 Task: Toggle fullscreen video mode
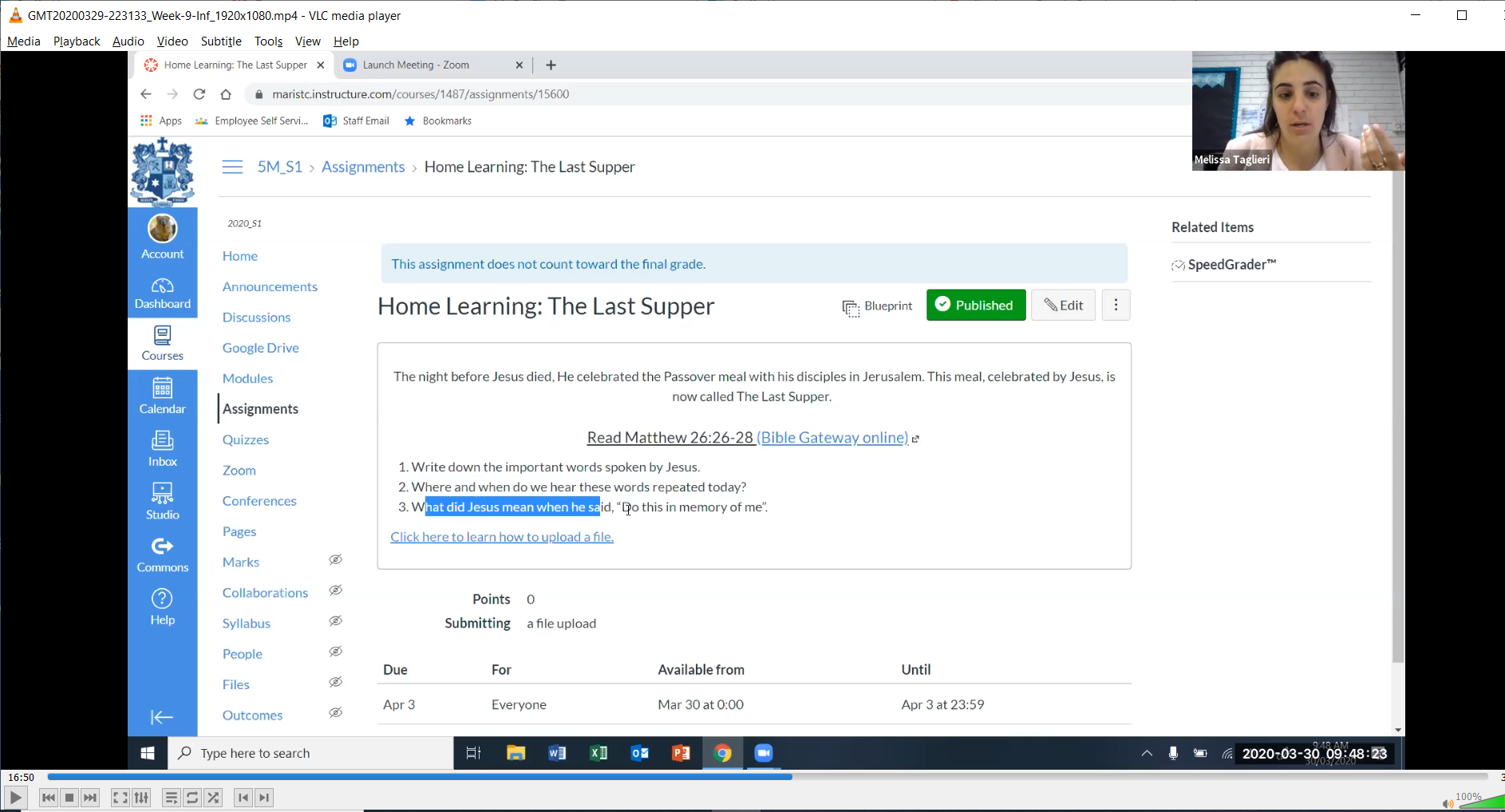click(x=120, y=798)
